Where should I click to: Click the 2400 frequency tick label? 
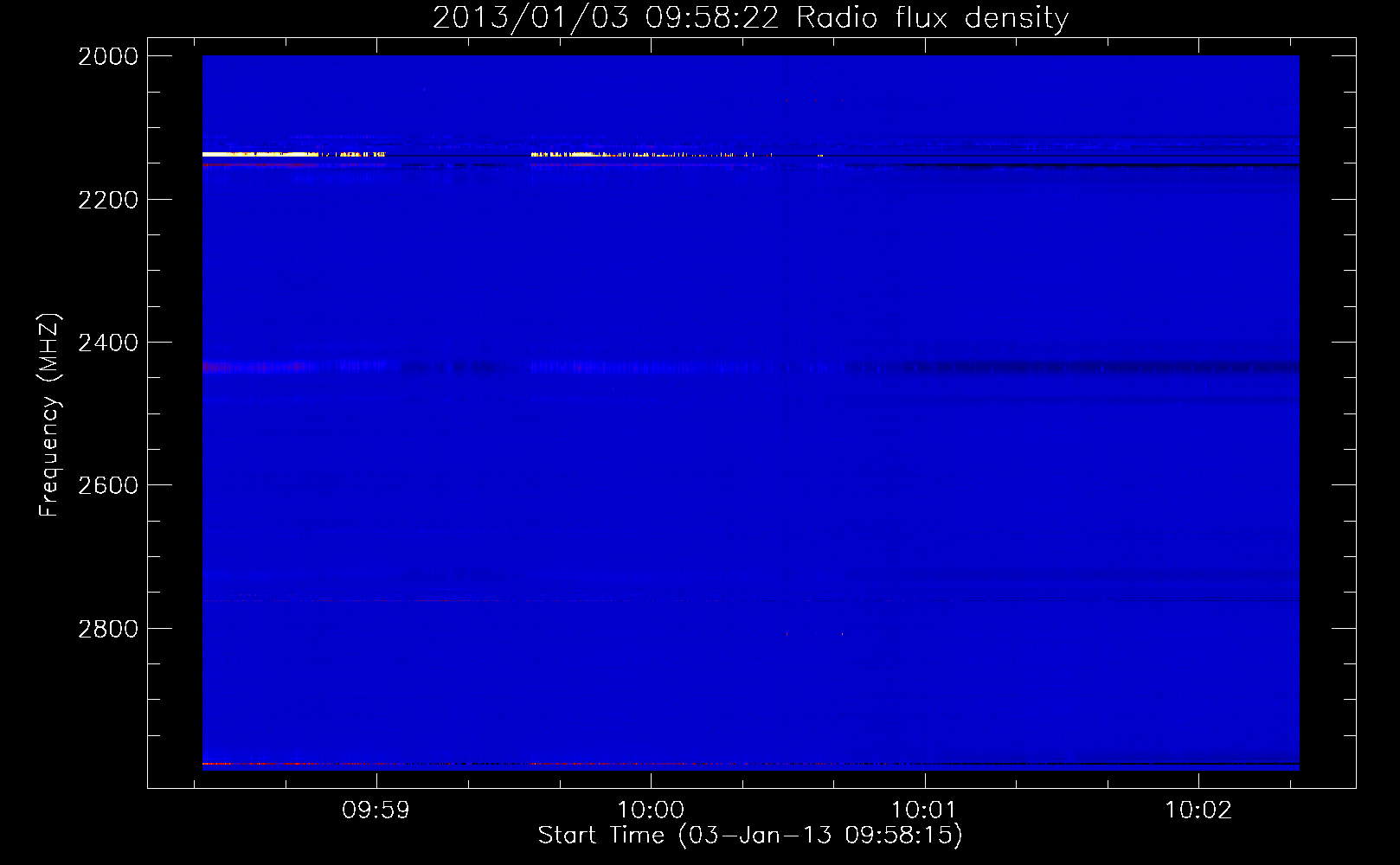(108, 343)
